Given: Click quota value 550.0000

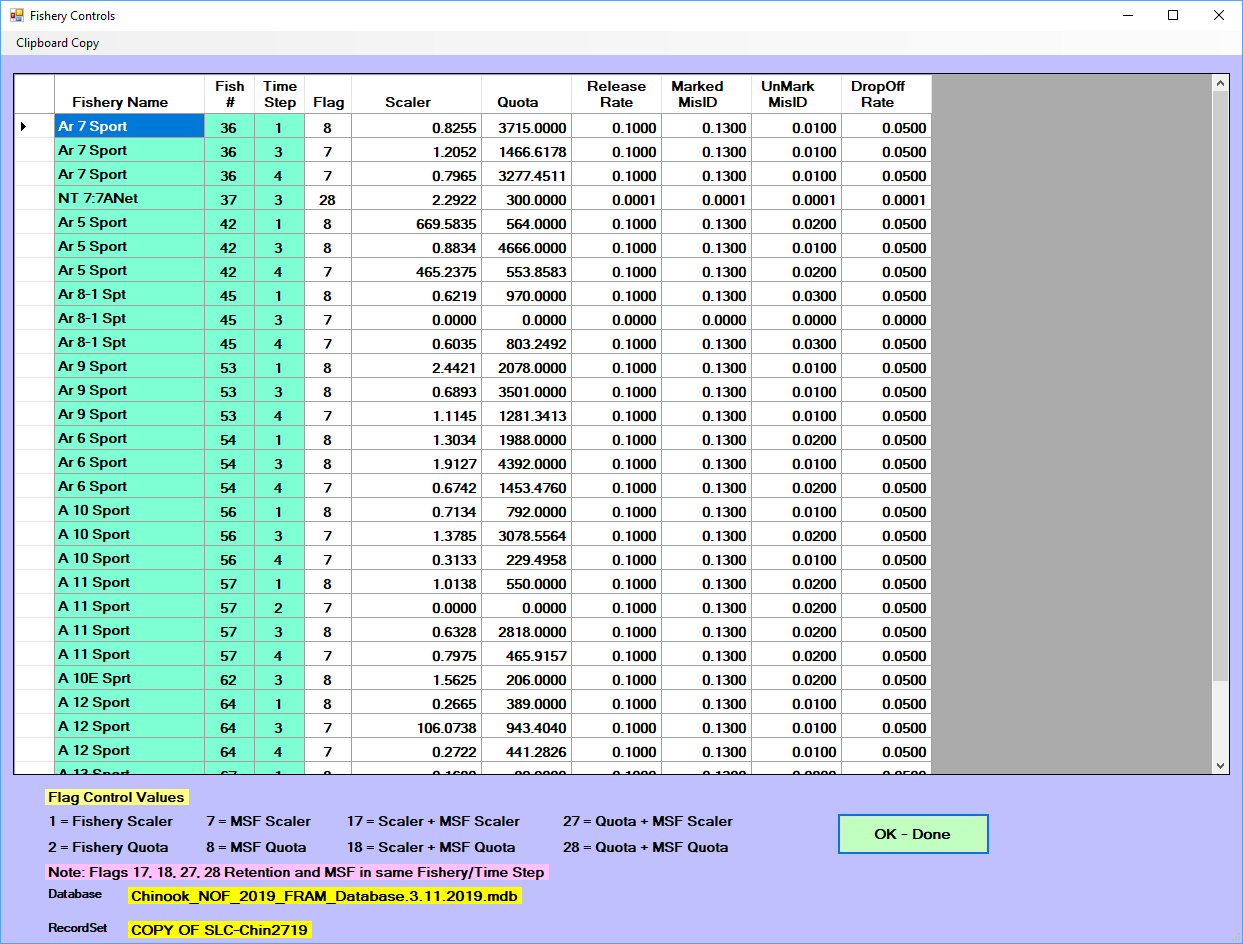Looking at the screenshot, I should tap(526, 584).
